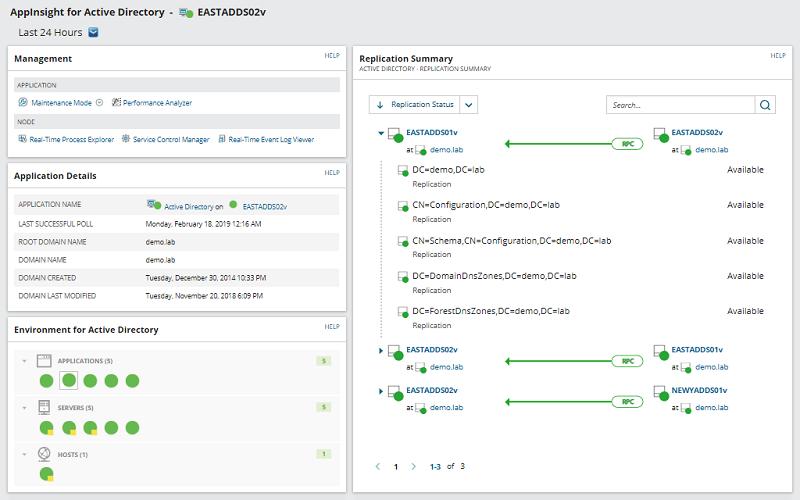Collapse the EASTADDS01v replication row
800x500 pixels.
click(x=381, y=133)
